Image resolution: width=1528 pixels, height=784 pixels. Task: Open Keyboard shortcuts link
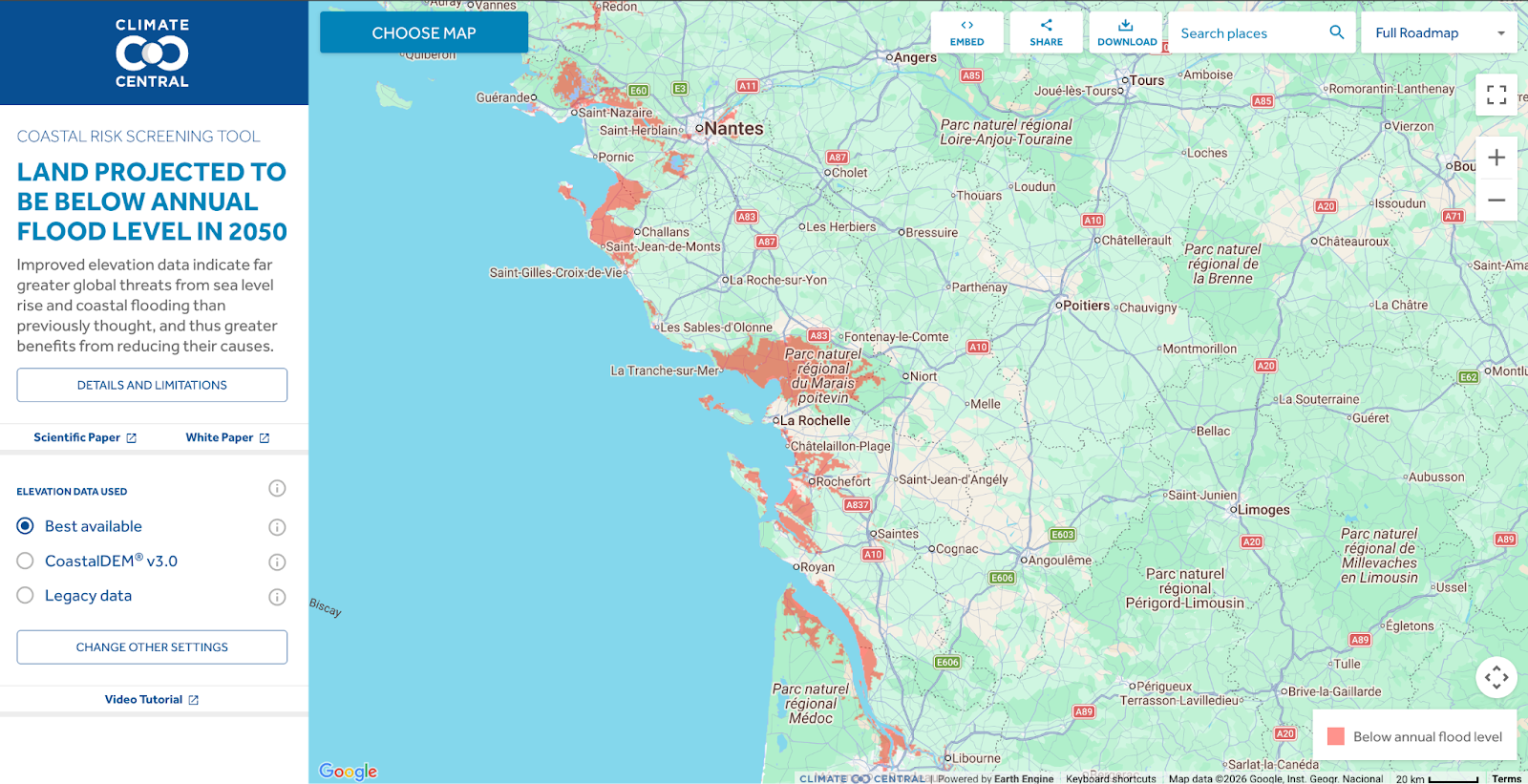1111,778
